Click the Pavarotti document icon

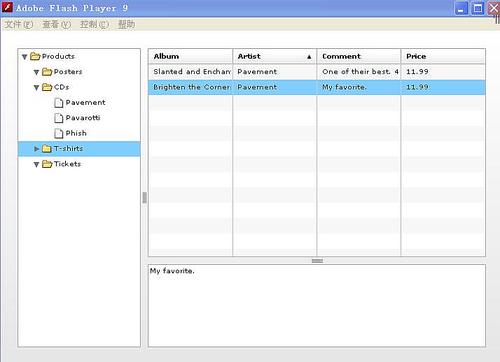pos(59,118)
